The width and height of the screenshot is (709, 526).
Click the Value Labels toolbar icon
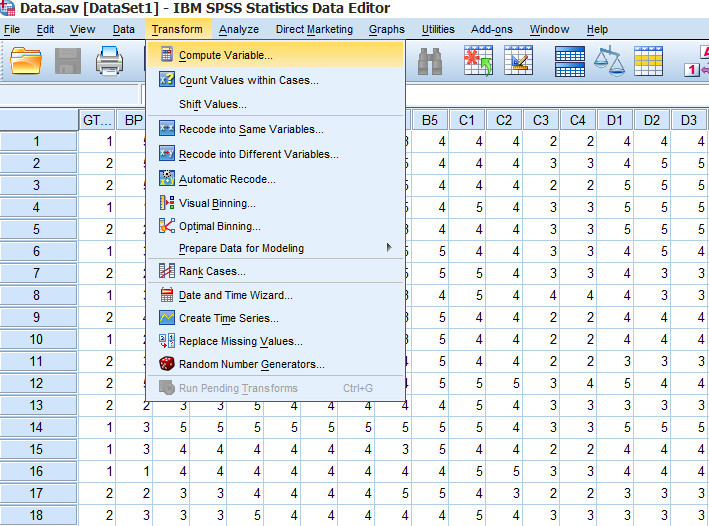(697, 61)
